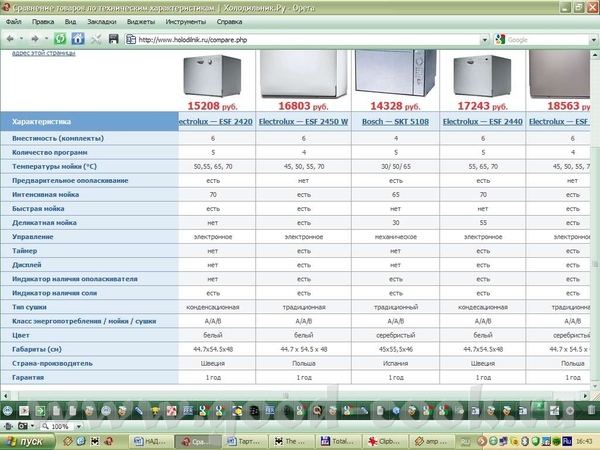Click the Страна-производитель row label

tap(52, 363)
